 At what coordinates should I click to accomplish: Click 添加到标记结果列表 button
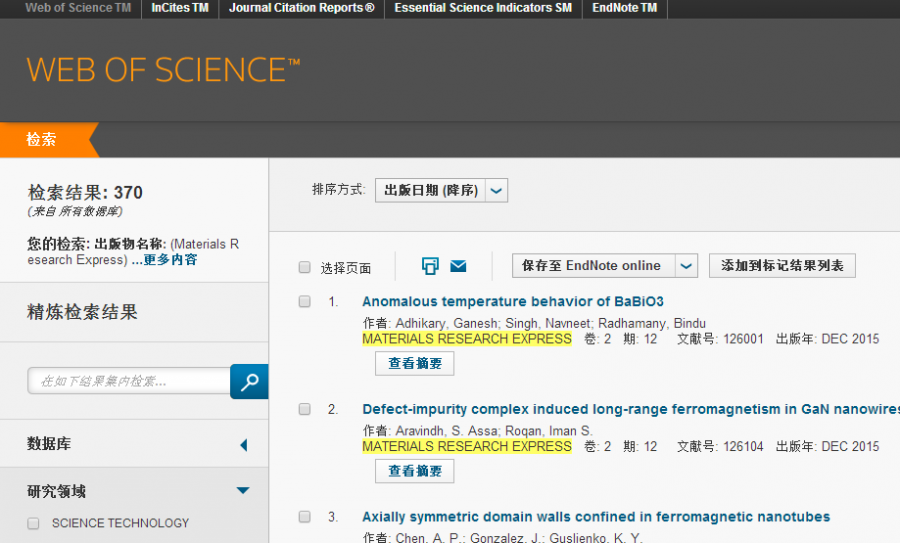[x=782, y=266]
